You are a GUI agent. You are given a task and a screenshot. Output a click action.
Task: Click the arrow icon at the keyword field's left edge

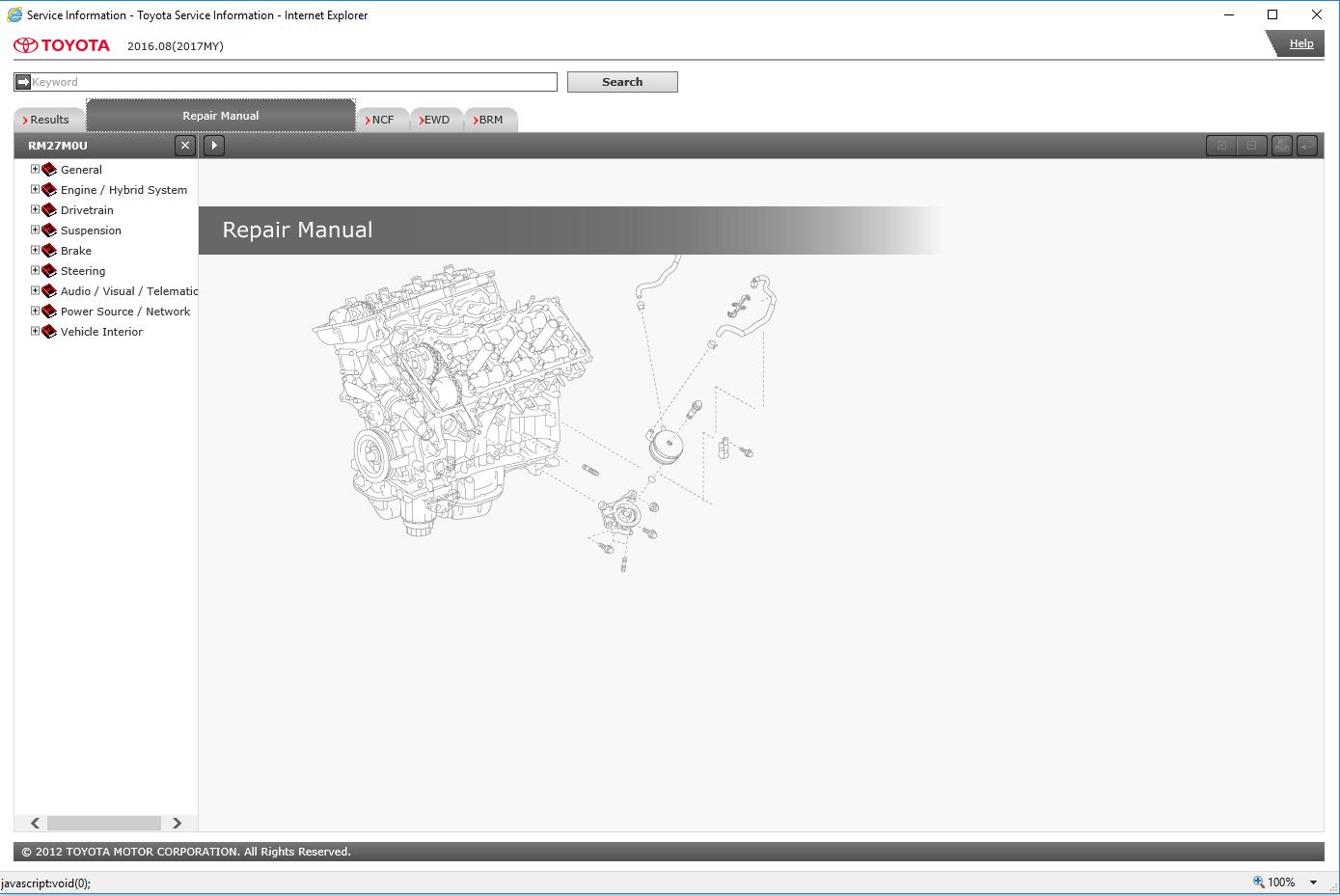(23, 82)
